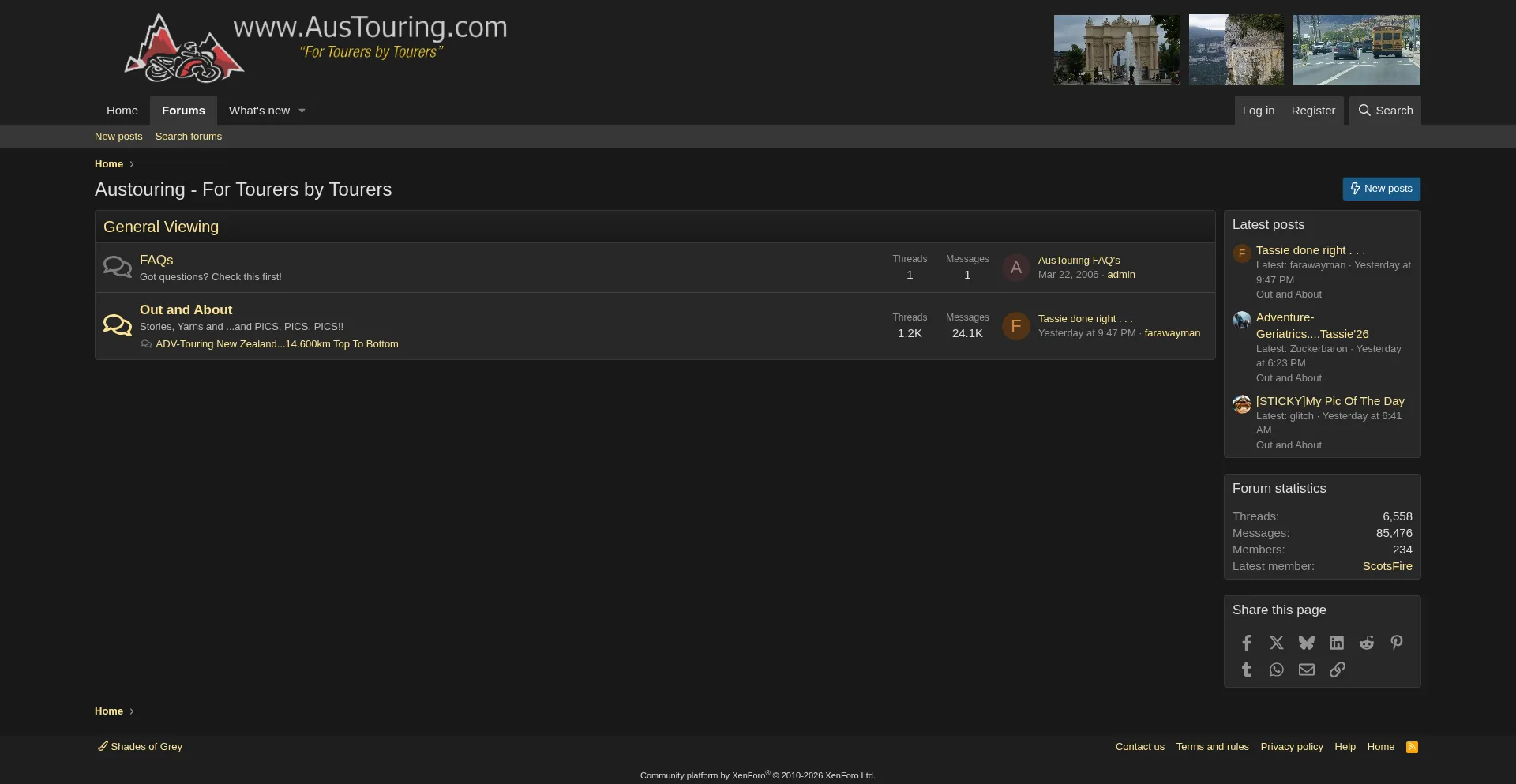Open Privacy policy in footer

(1291, 747)
